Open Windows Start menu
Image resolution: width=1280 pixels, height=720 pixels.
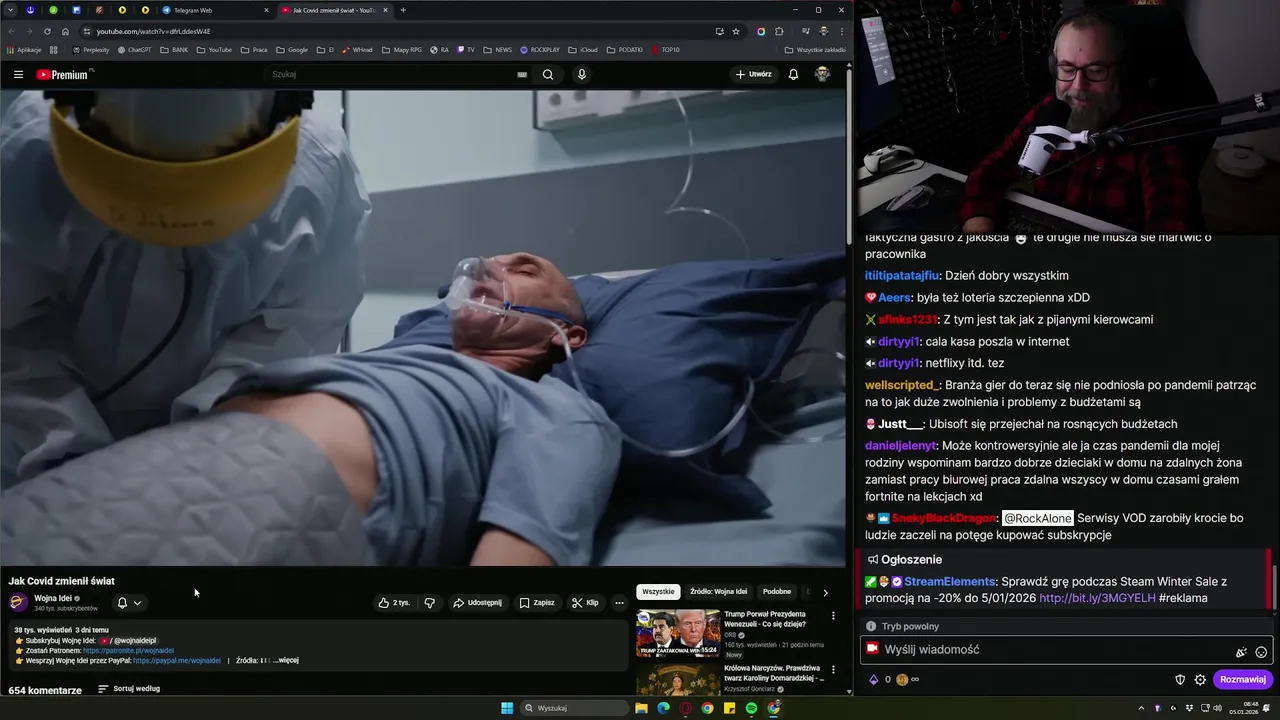507,708
